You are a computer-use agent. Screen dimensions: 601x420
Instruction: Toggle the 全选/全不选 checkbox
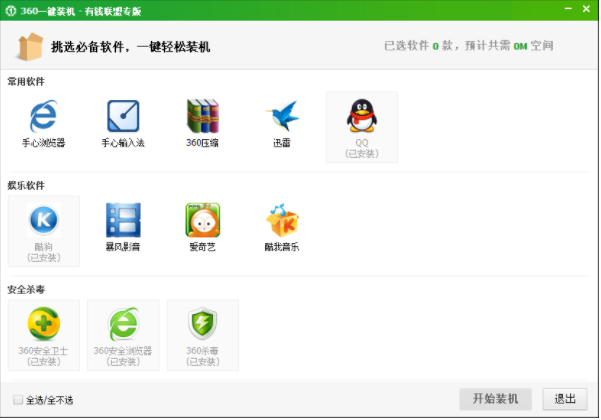pyautogui.click(x=18, y=400)
